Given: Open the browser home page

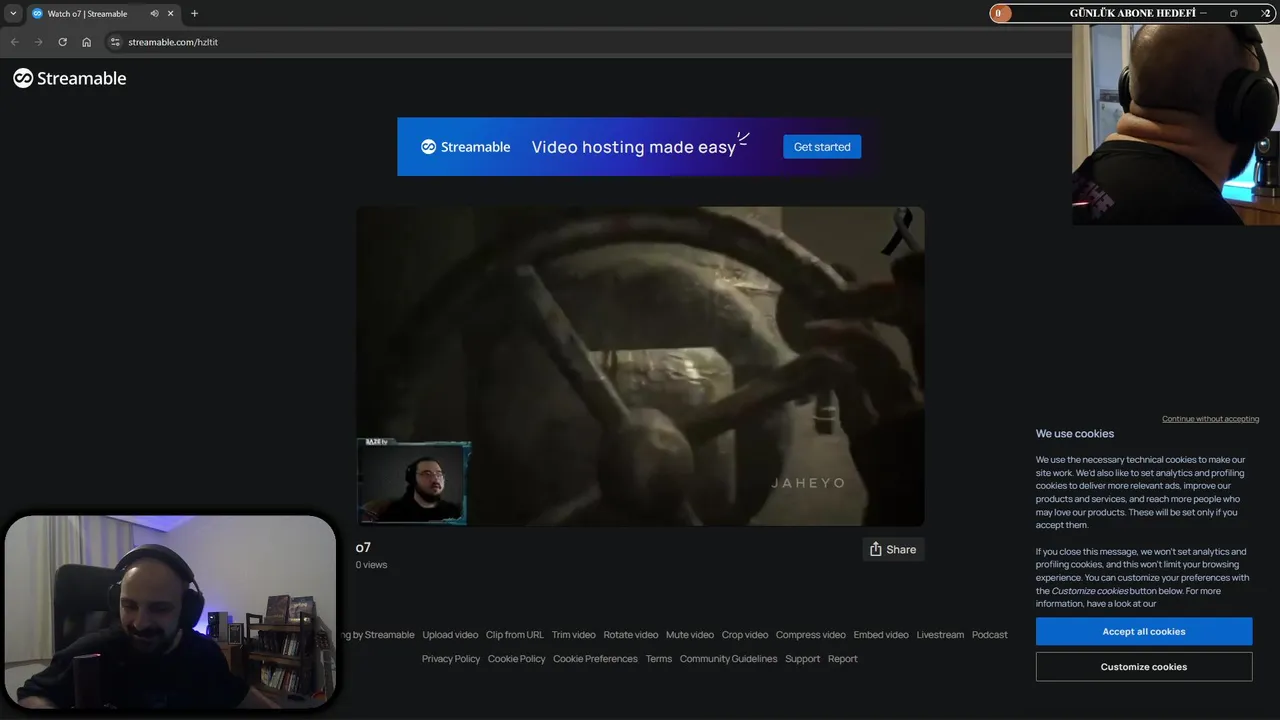Looking at the screenshot, I should [86, 42].
